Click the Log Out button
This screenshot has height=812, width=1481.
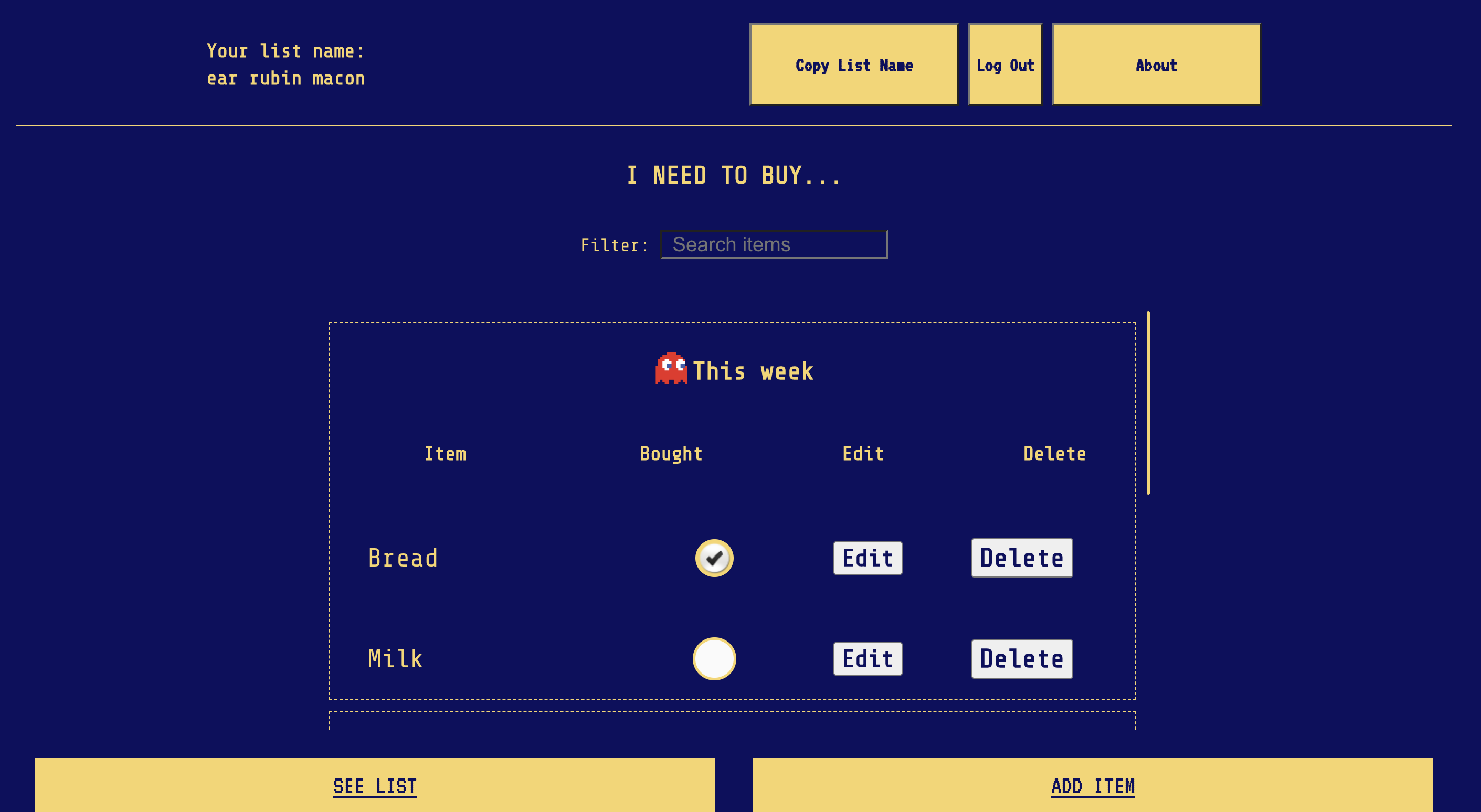click(x=1004, y=64)
